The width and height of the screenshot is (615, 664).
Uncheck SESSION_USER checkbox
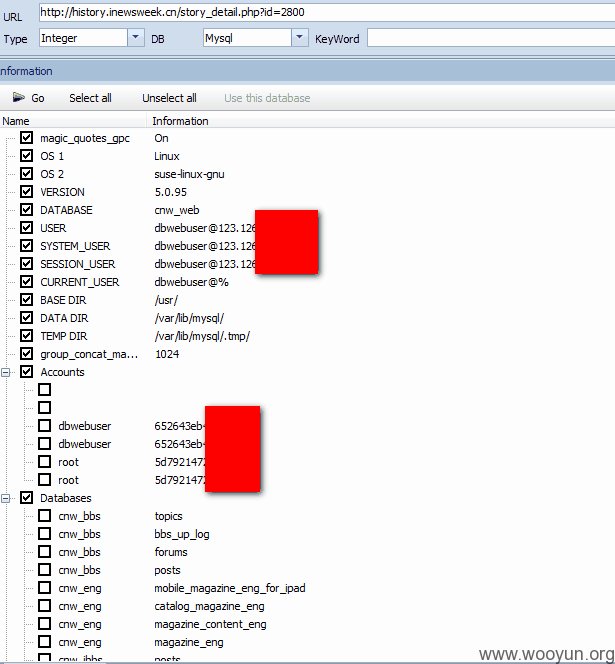point(27,263)
